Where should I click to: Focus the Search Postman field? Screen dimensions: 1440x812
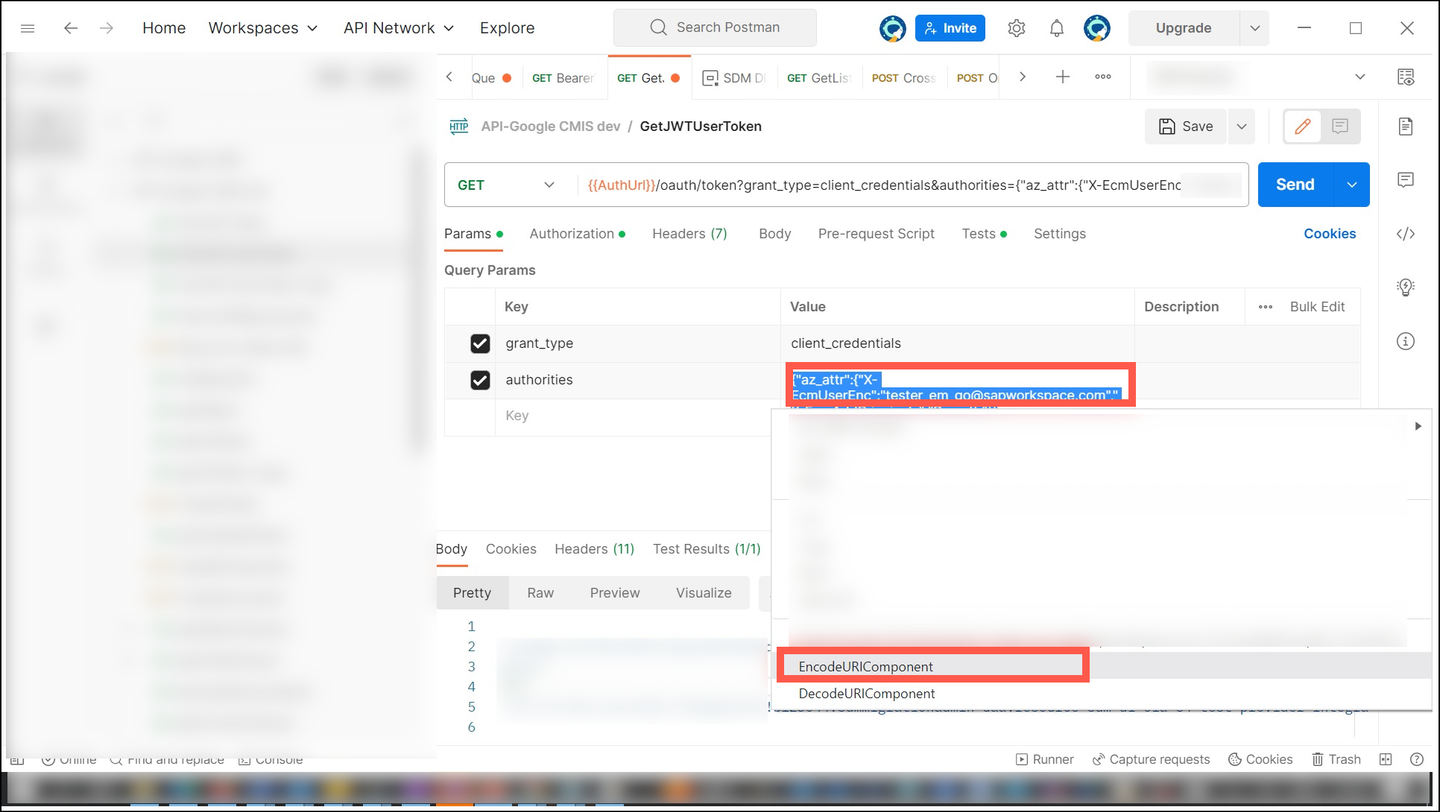pos(715,28)
